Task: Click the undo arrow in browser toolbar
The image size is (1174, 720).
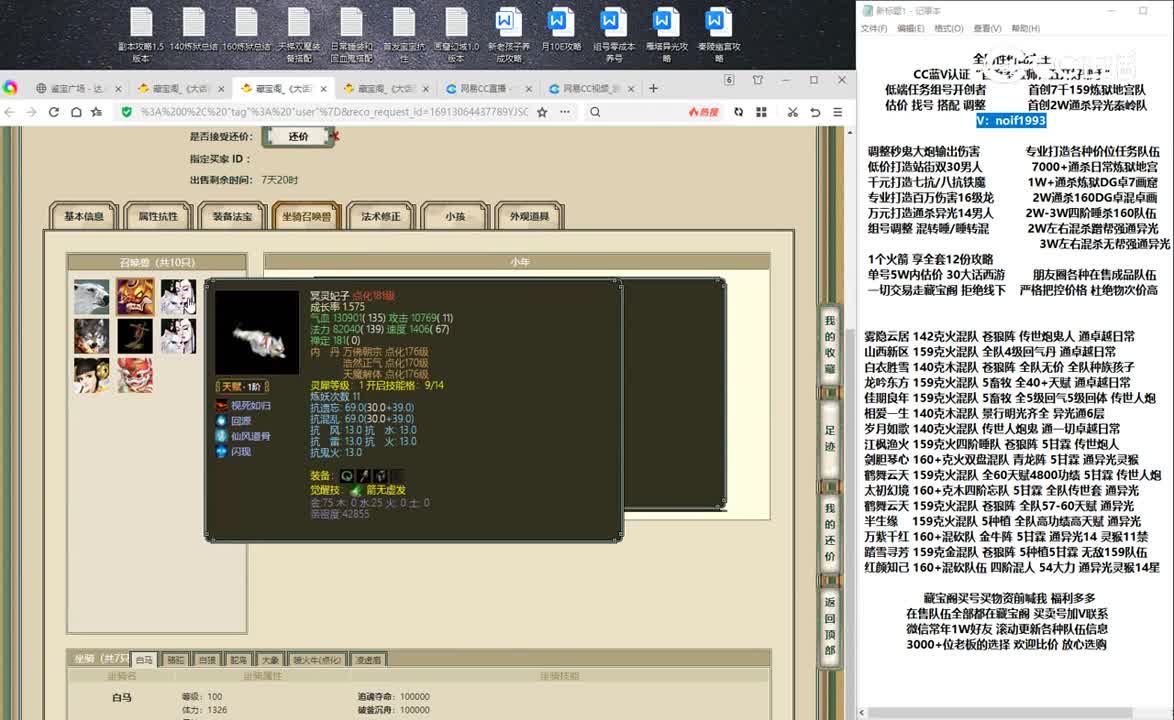Action: point(815,112)
